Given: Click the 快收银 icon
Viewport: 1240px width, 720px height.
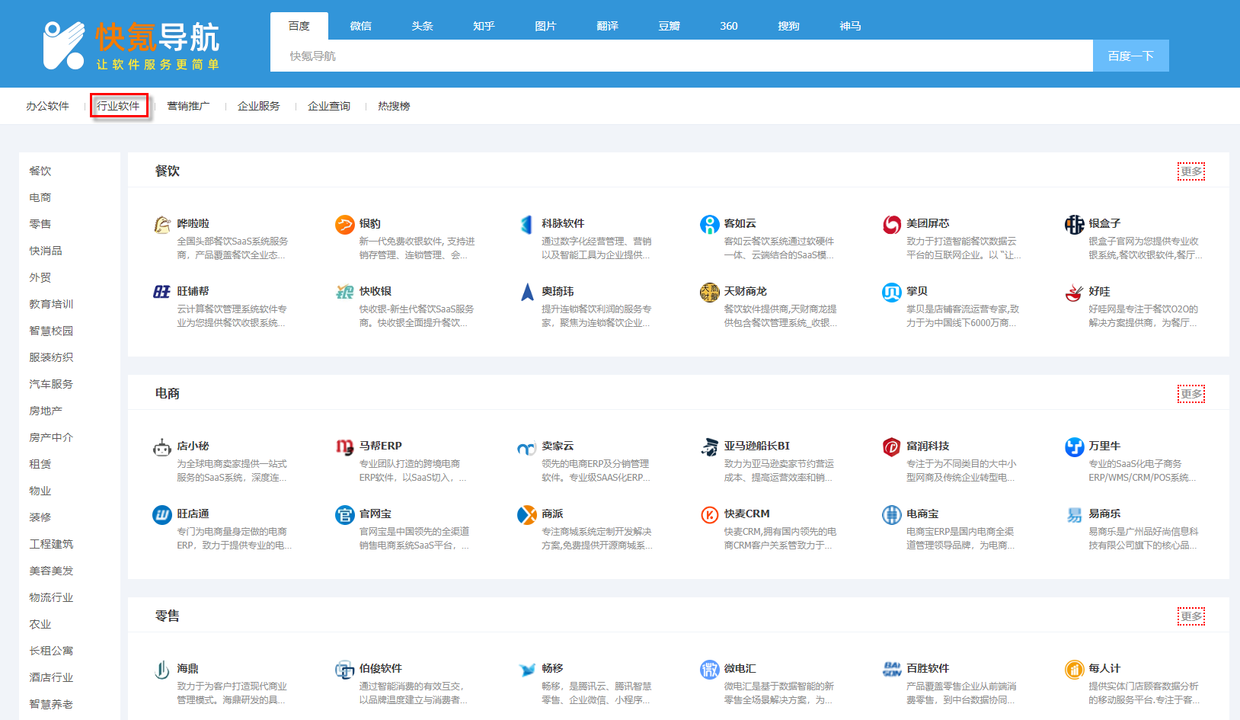Looking at the screenshot, I should coord(344,292).
